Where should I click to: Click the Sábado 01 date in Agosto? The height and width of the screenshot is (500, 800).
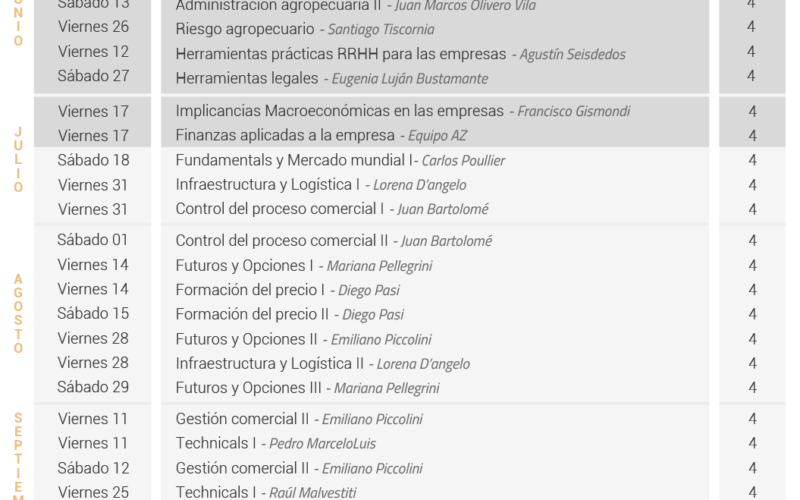coord(92,240)
